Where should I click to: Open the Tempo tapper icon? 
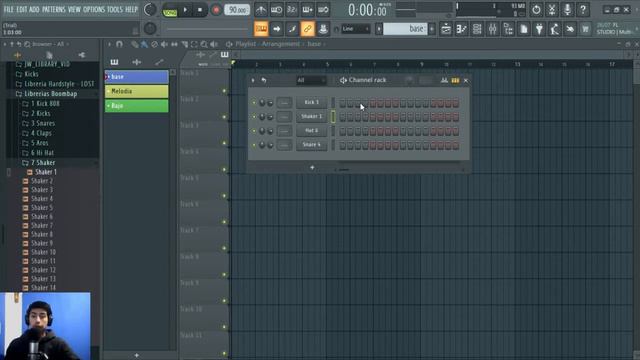[555, 29]
